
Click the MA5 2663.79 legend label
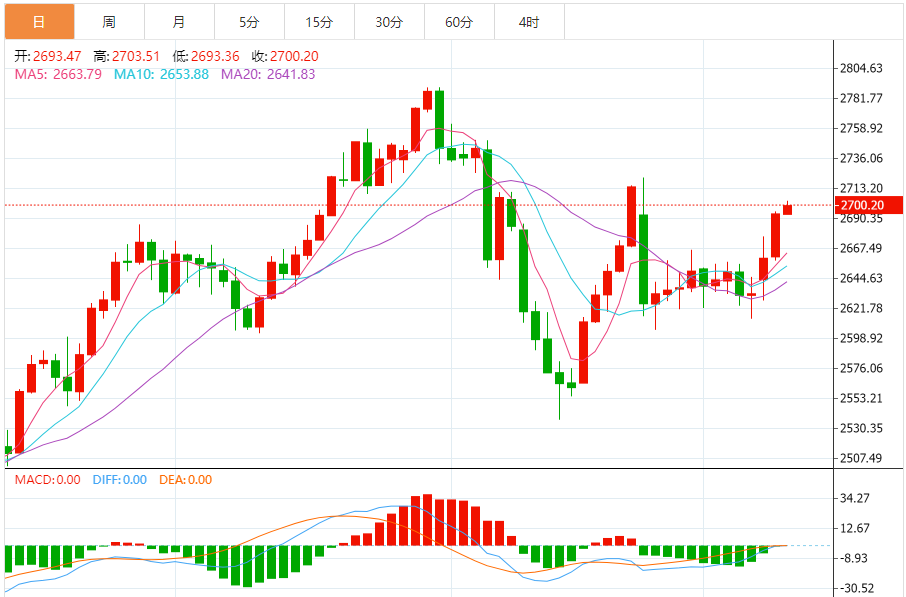pos(58,74)
